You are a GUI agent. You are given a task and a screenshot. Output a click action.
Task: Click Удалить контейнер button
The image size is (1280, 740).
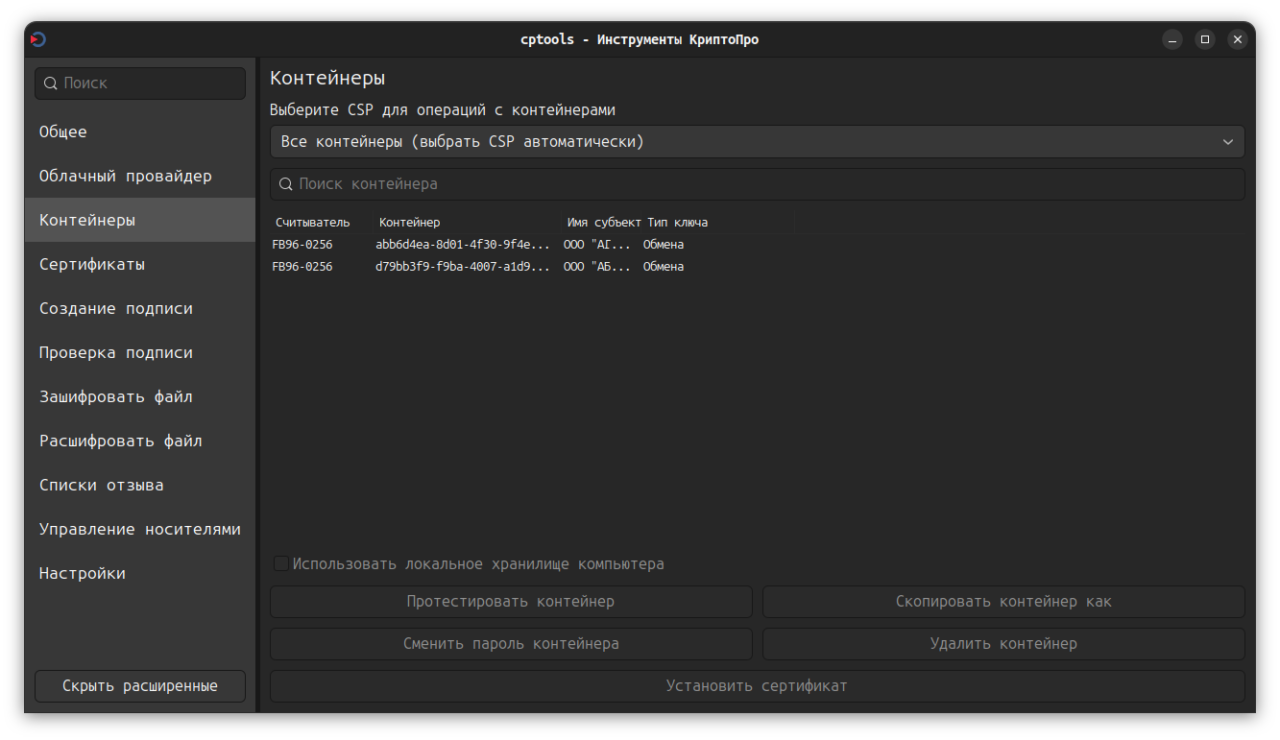(1004, 644)
